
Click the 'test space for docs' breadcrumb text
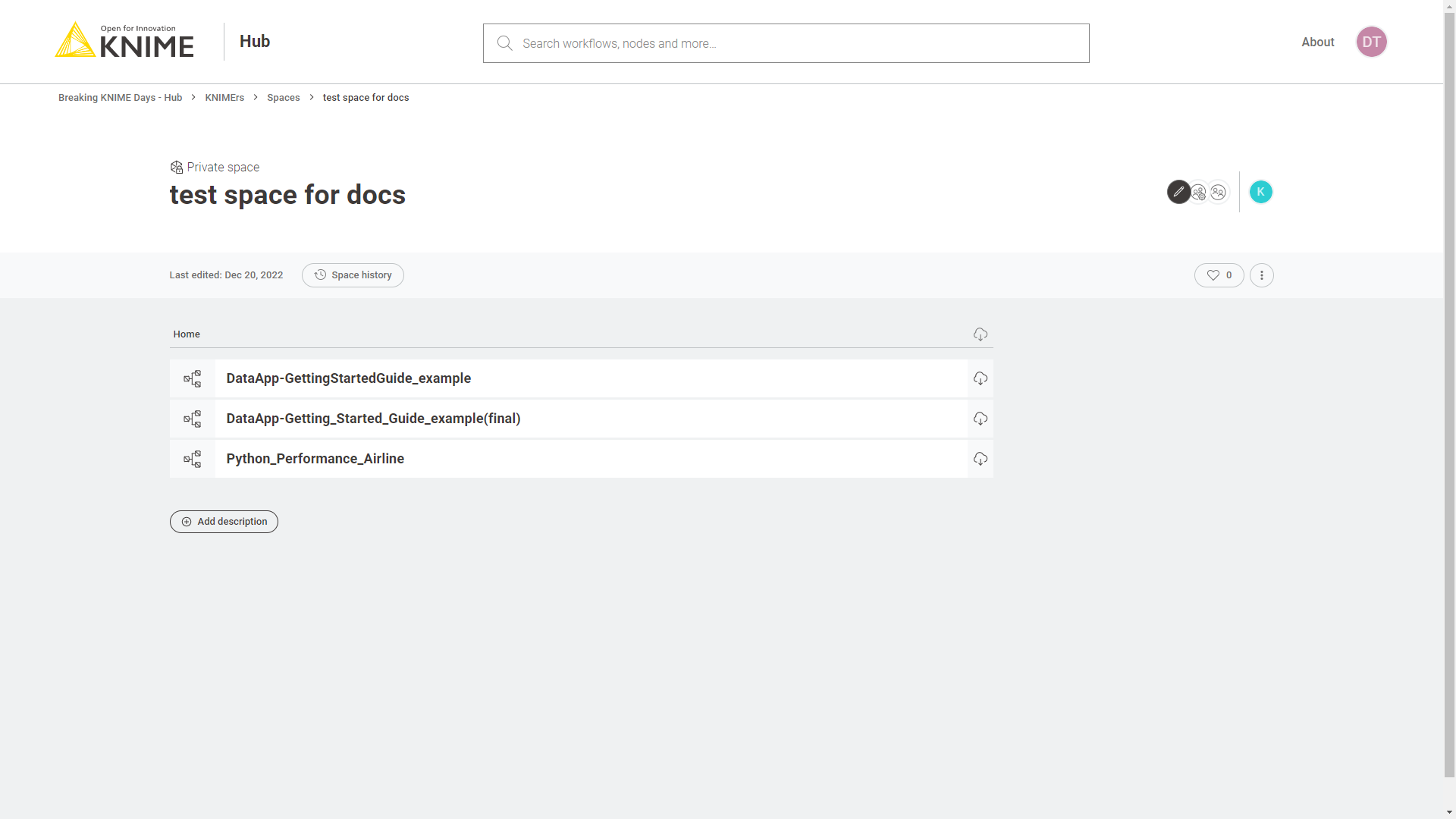pos(366,98)
